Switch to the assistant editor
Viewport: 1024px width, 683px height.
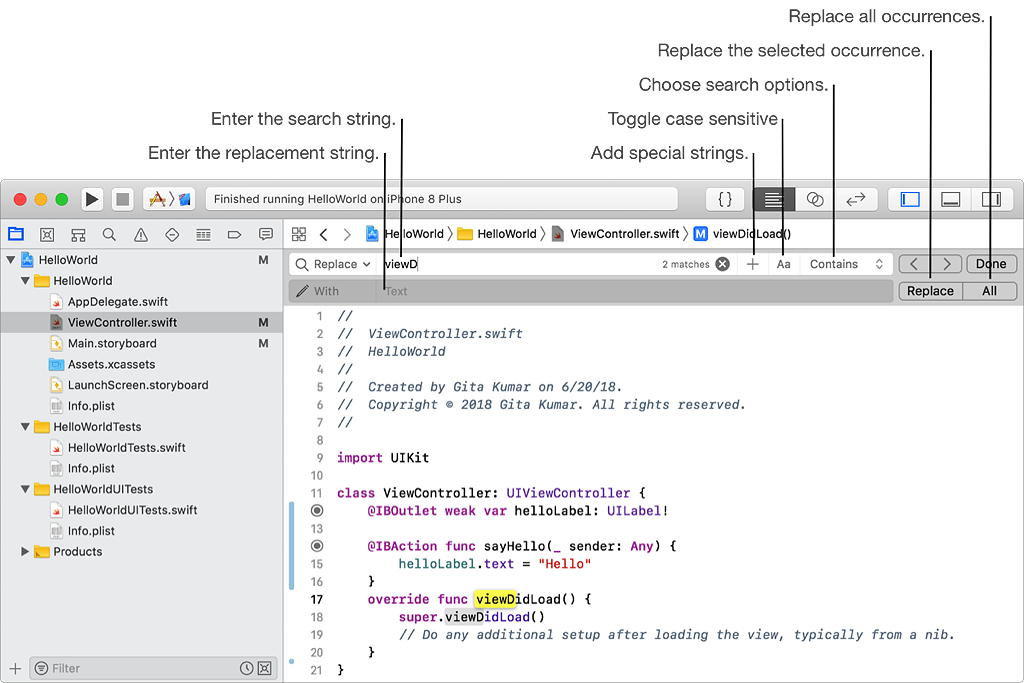pos(814,199)
